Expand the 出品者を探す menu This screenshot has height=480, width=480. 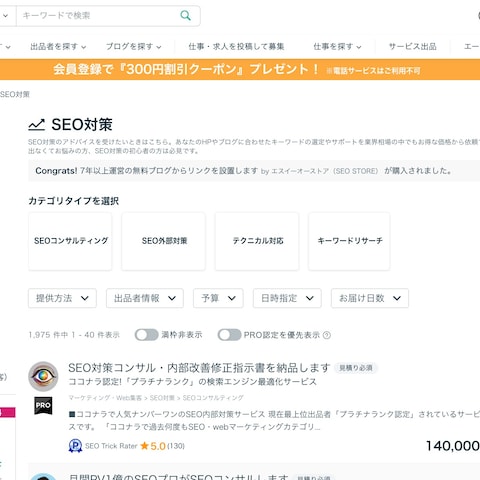[x=58, y=47]
